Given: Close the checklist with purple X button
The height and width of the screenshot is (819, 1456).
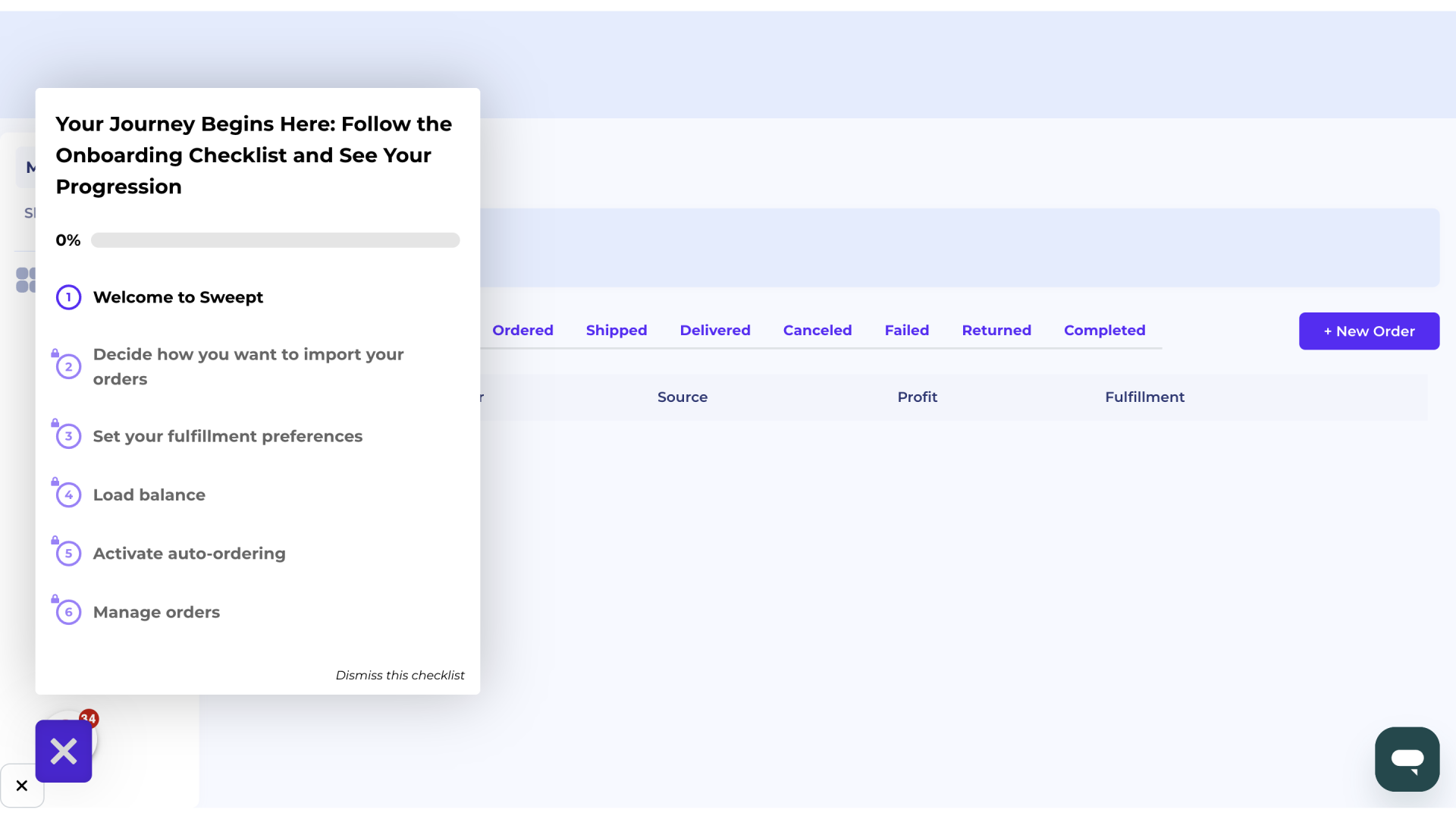Looking at the screenshot, I should pos(64,751).
